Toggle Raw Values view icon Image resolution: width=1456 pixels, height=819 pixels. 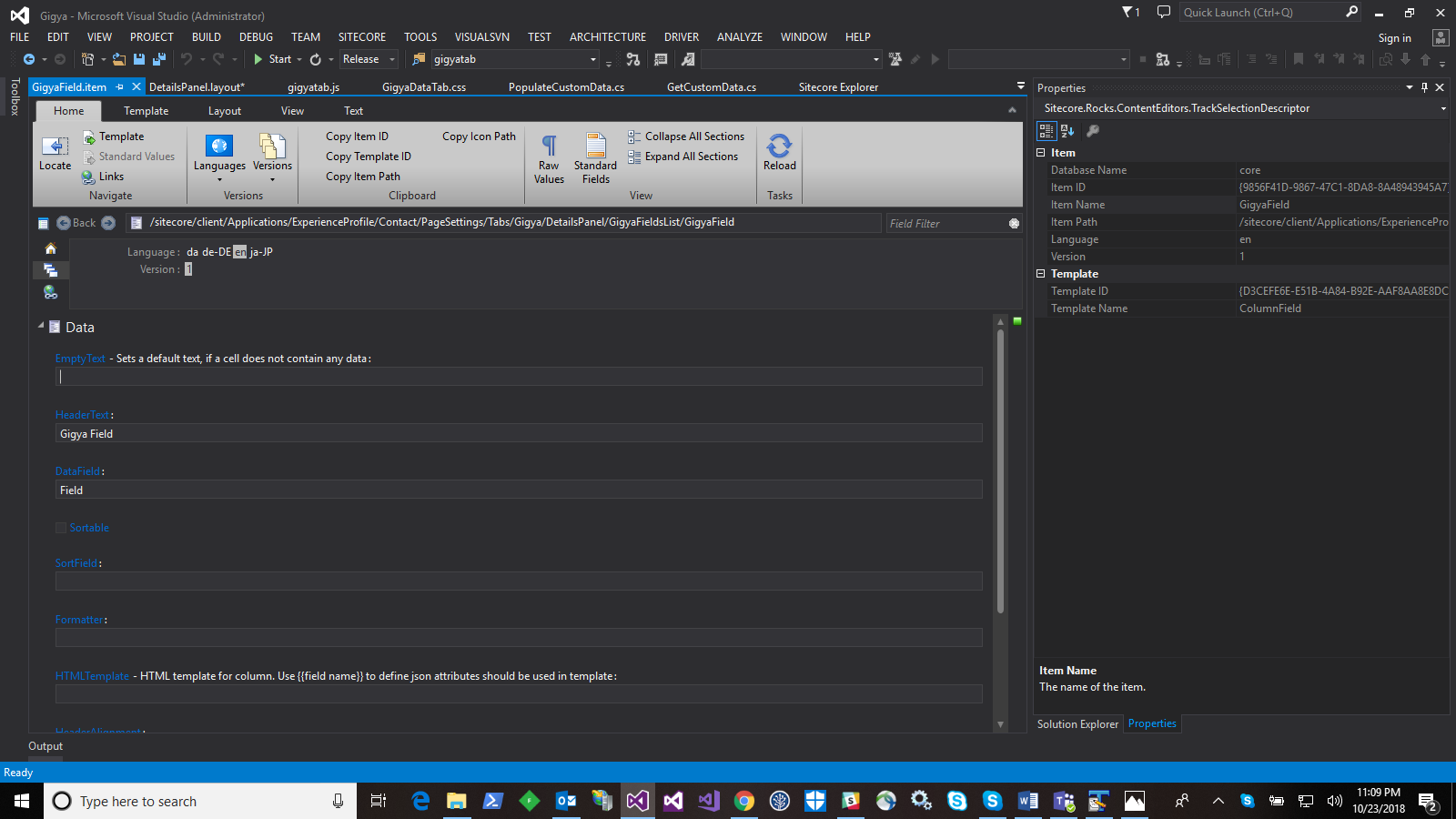[x=549, y=146]
